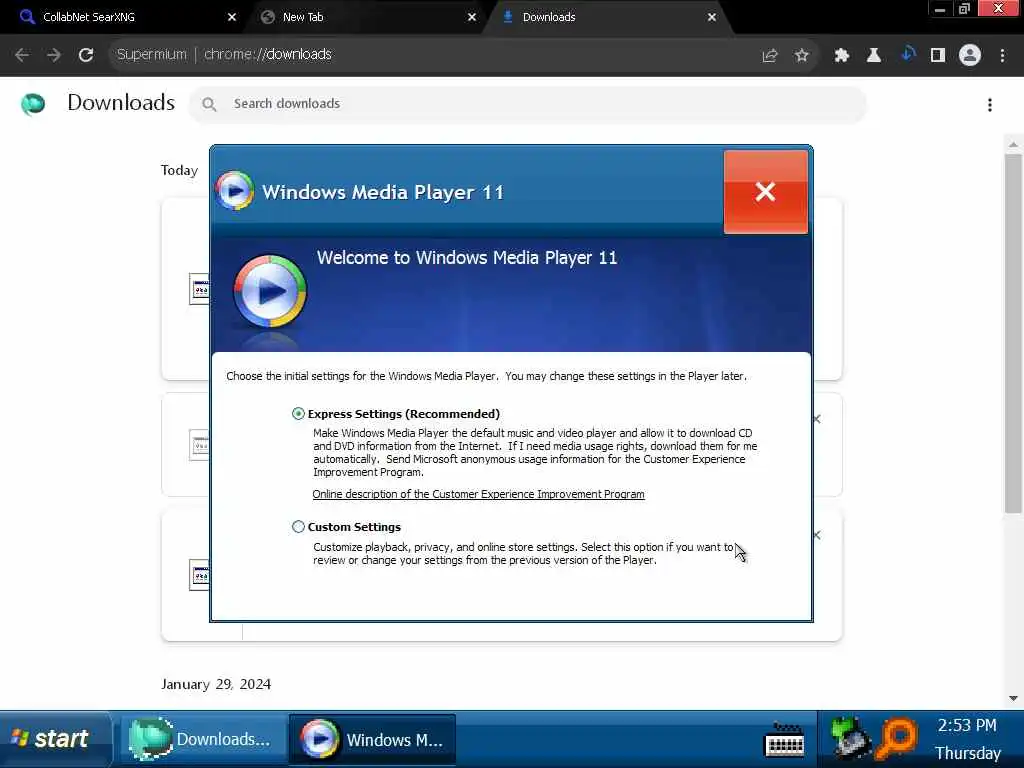The image size is (1024, 768).
Task: Choose the Custom Settings radio option
Action: 298,526
